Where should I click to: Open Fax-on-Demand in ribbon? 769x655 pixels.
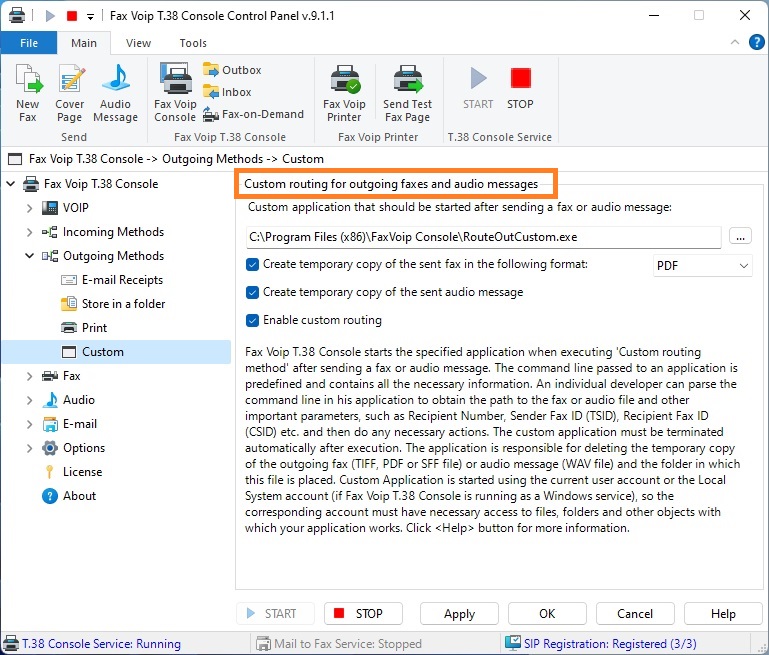(254, 114)
